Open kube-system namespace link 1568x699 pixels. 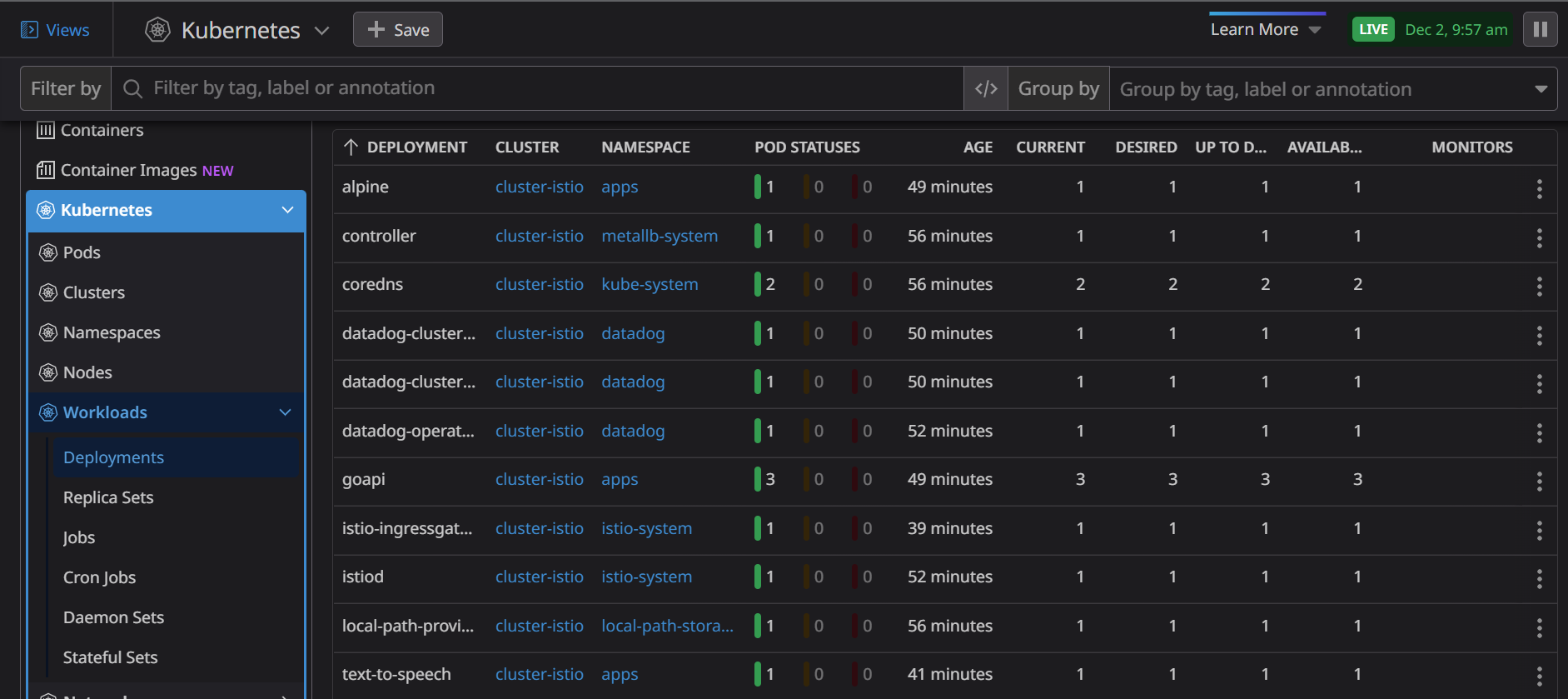pyautogui.click(x=650, y=284)
